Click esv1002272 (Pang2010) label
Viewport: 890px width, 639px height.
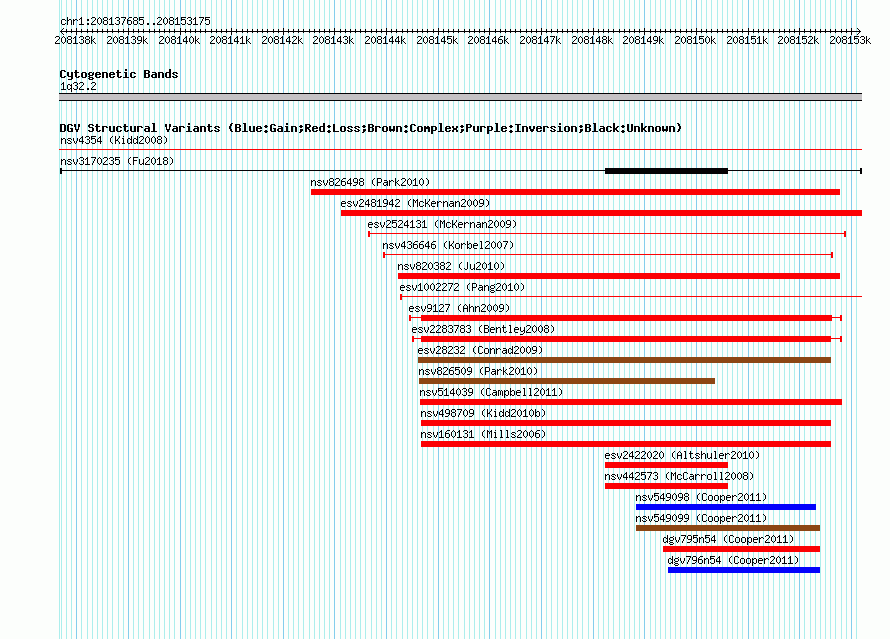pyautogui.click(x=462, y=287)
